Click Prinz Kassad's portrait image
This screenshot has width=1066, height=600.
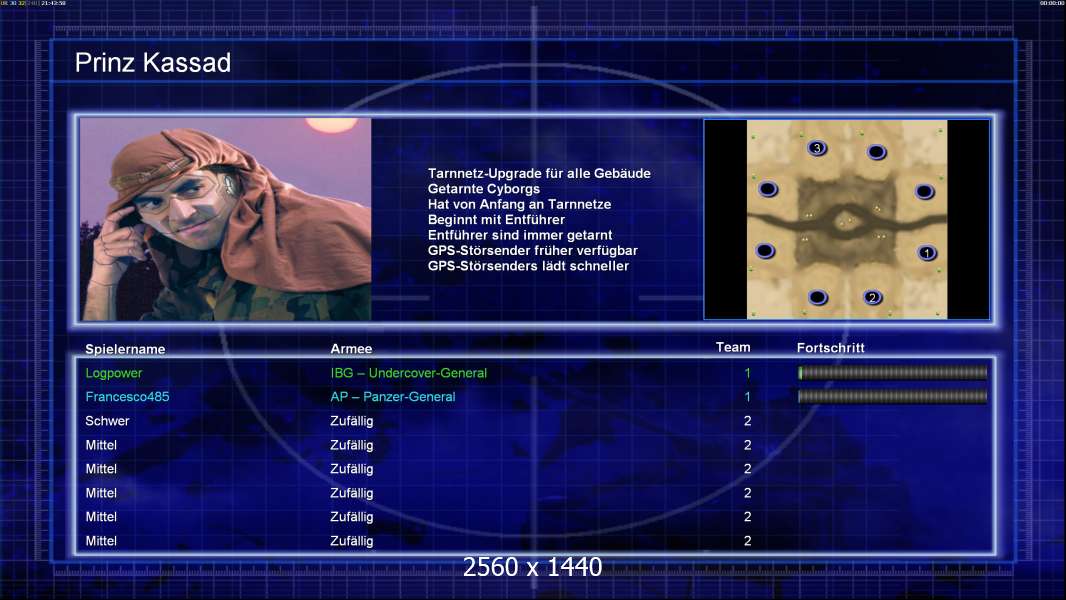pos(226,219)
